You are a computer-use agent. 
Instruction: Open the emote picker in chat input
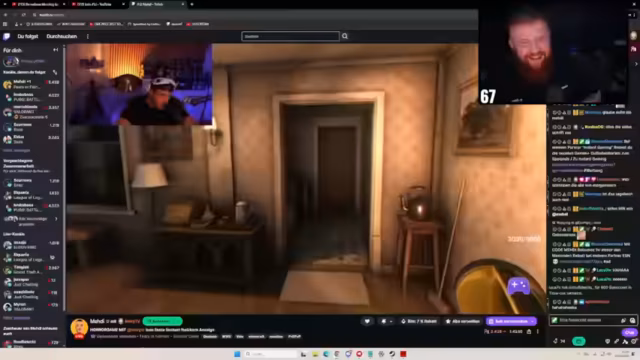tap(632, 320)
